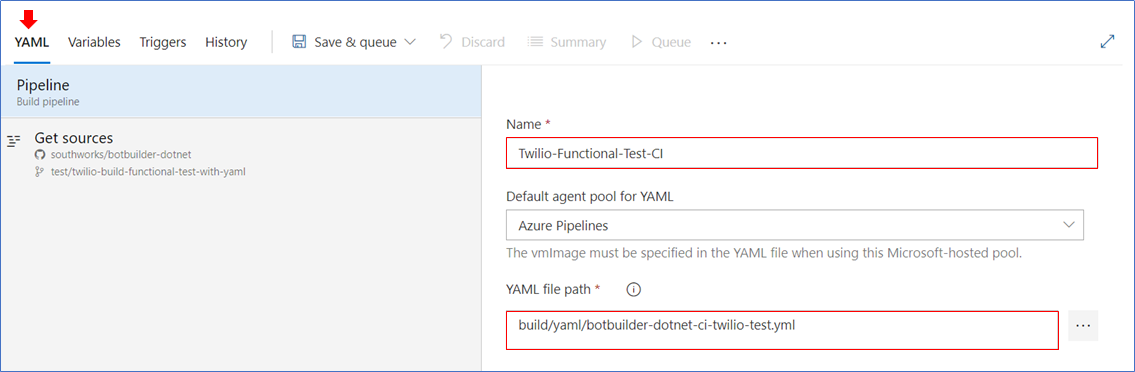
Task: Select the YAML tab
Action: point(32,42)
